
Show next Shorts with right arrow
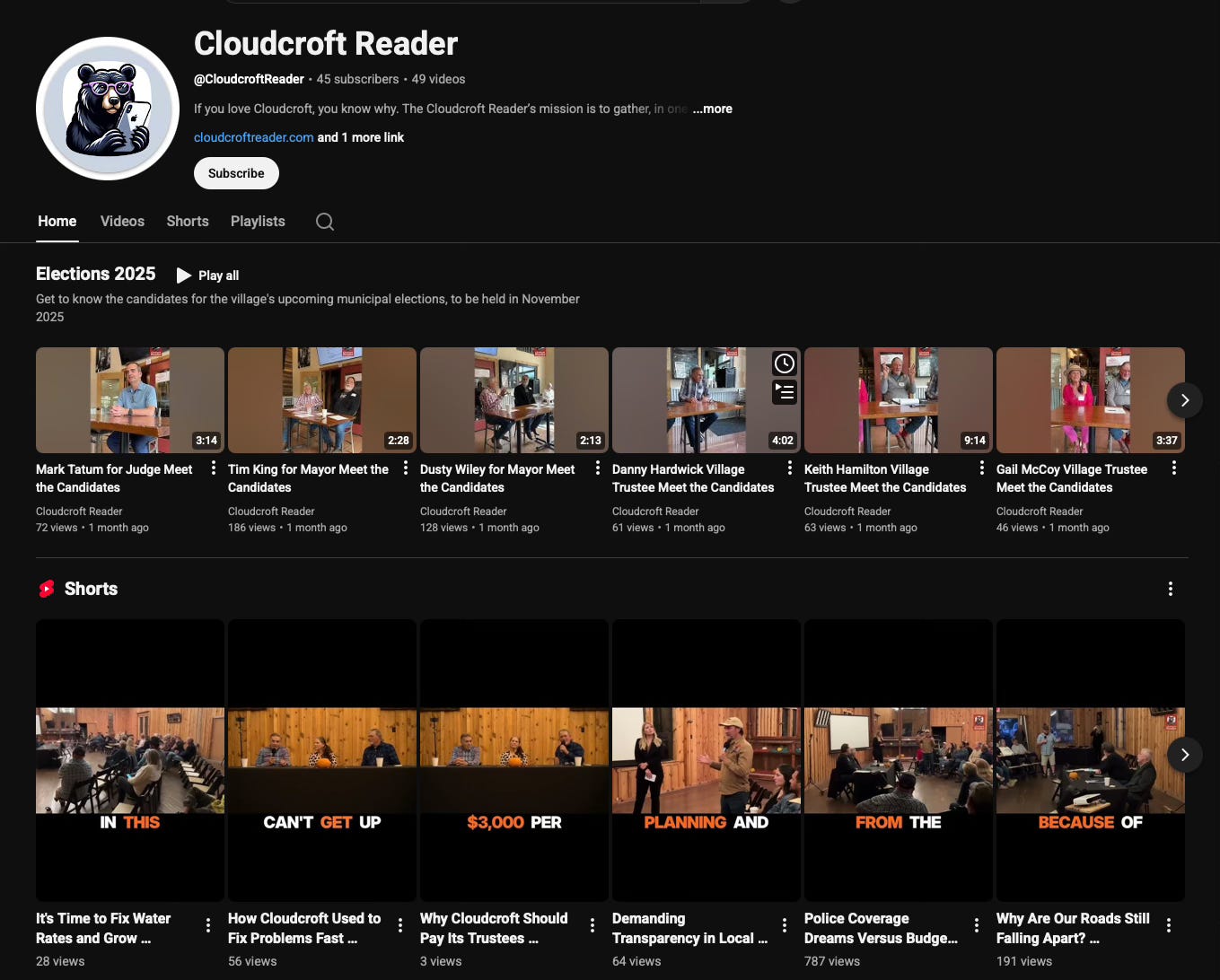point(1185,755)
